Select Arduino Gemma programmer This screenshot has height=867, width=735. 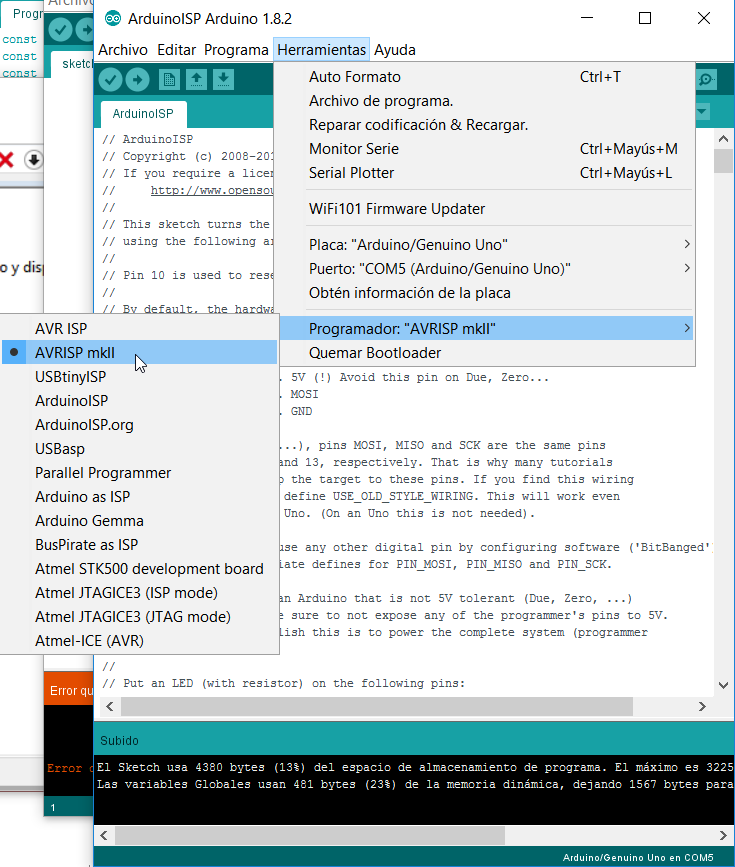[x=139, y=521]
